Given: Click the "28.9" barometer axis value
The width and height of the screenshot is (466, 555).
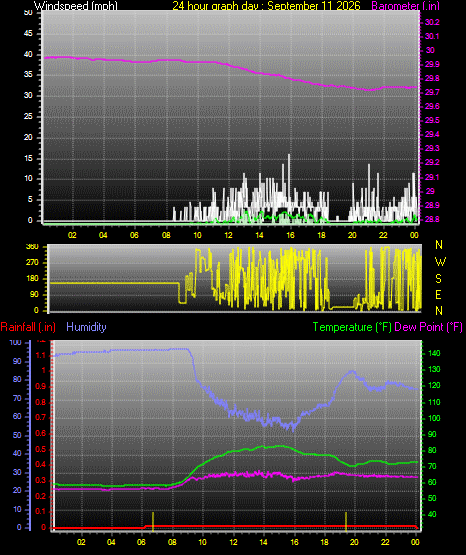Looking at the screenshot, I should 432,205.
